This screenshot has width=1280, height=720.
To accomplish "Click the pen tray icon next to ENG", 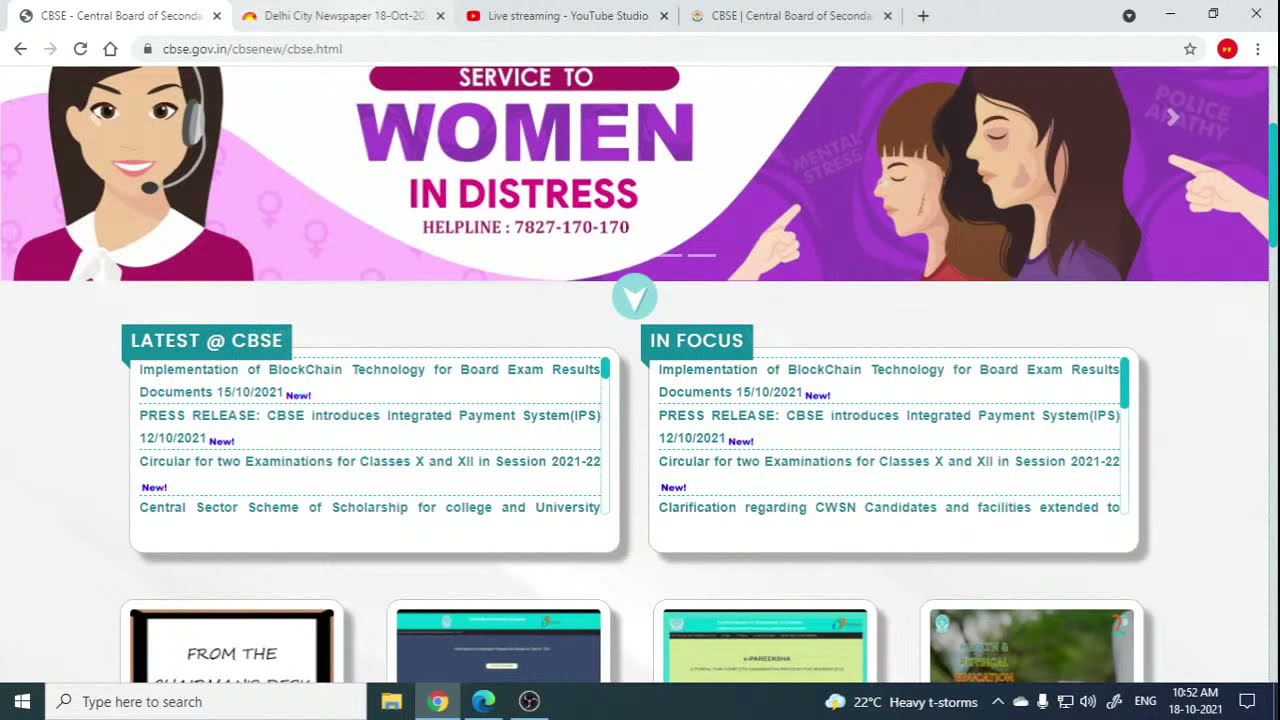I will 1114,702.
